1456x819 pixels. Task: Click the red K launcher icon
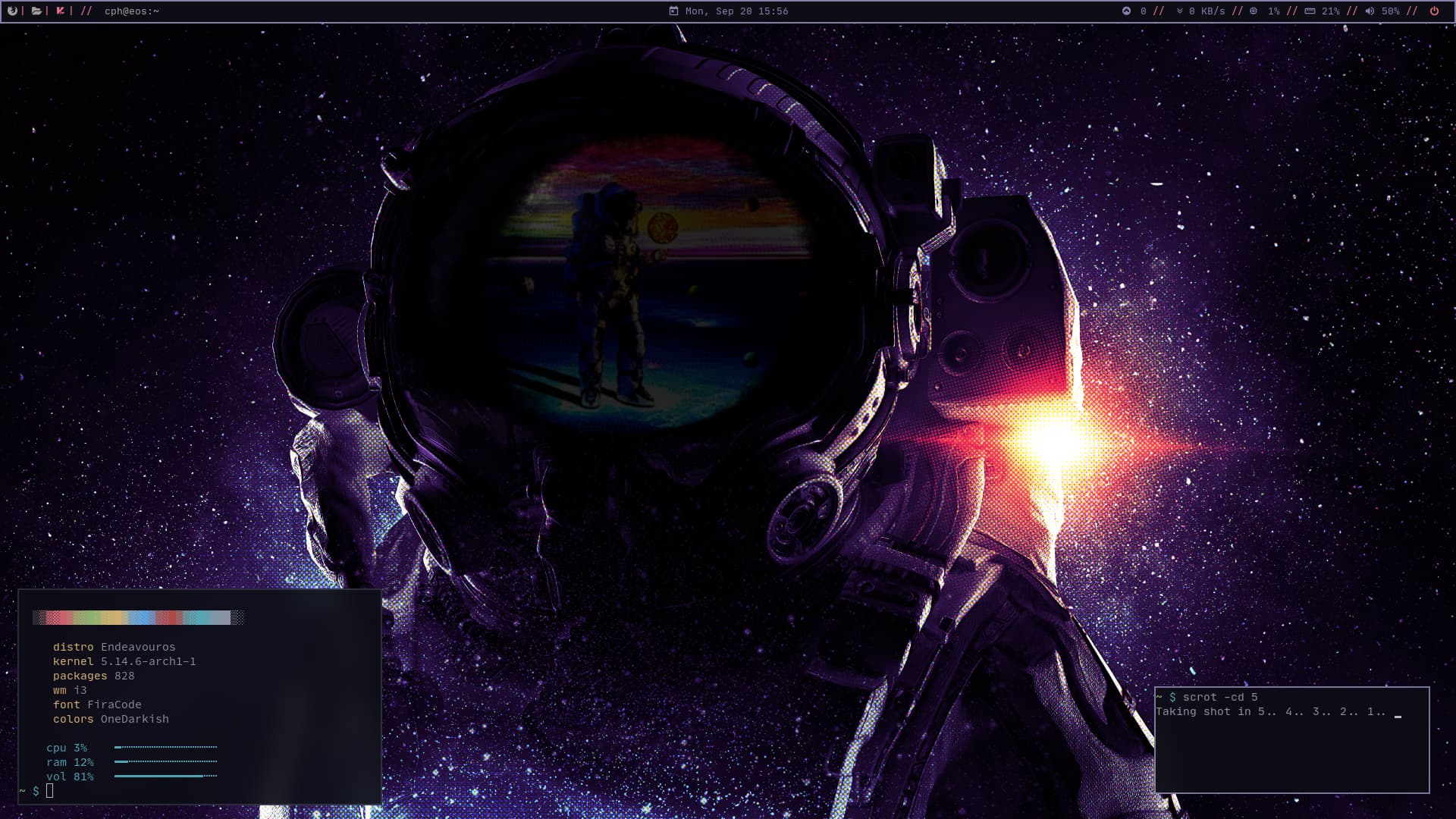tap(60, 11)
